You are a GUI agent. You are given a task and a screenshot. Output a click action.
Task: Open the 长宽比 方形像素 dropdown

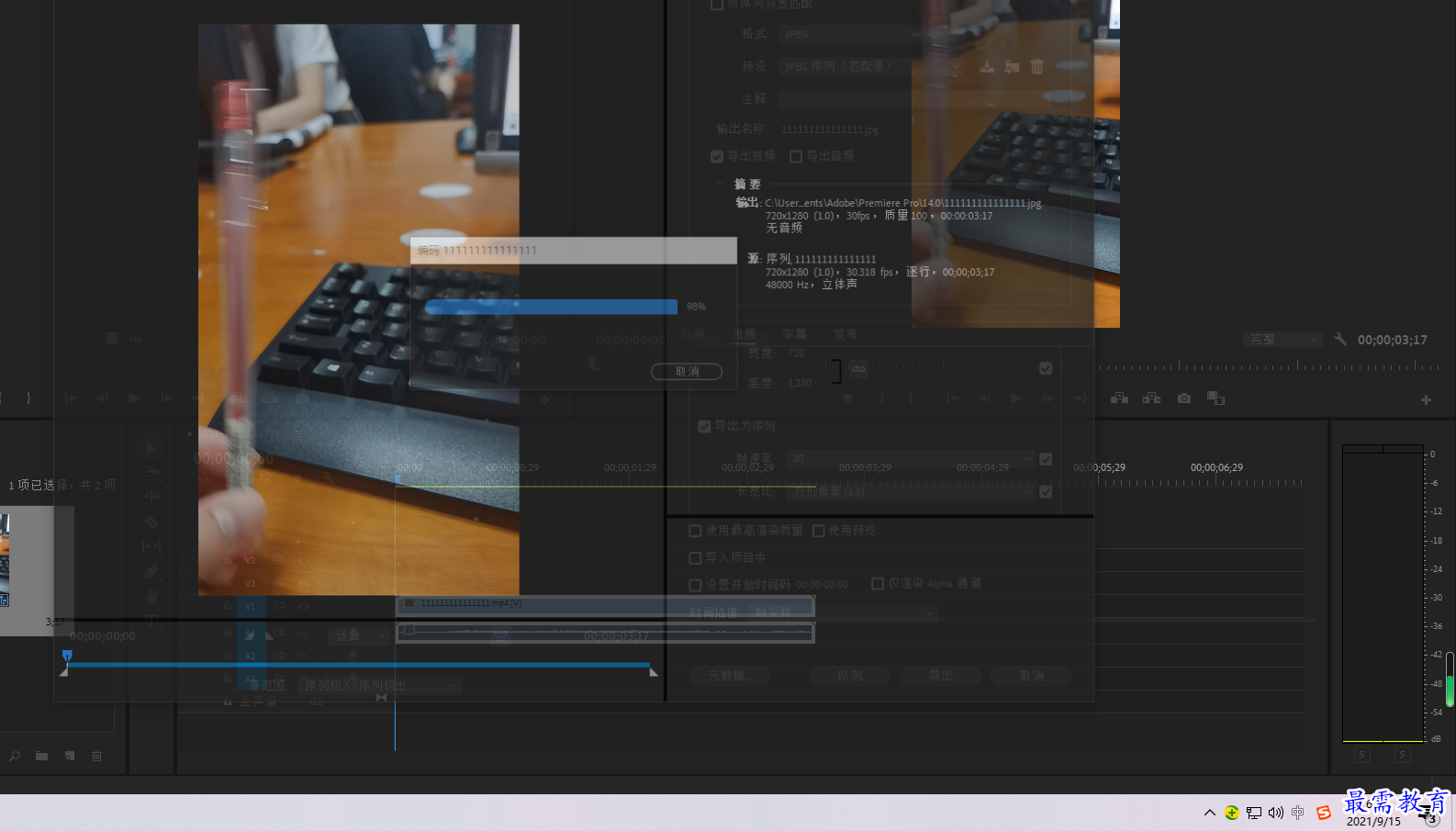[911, 492]
